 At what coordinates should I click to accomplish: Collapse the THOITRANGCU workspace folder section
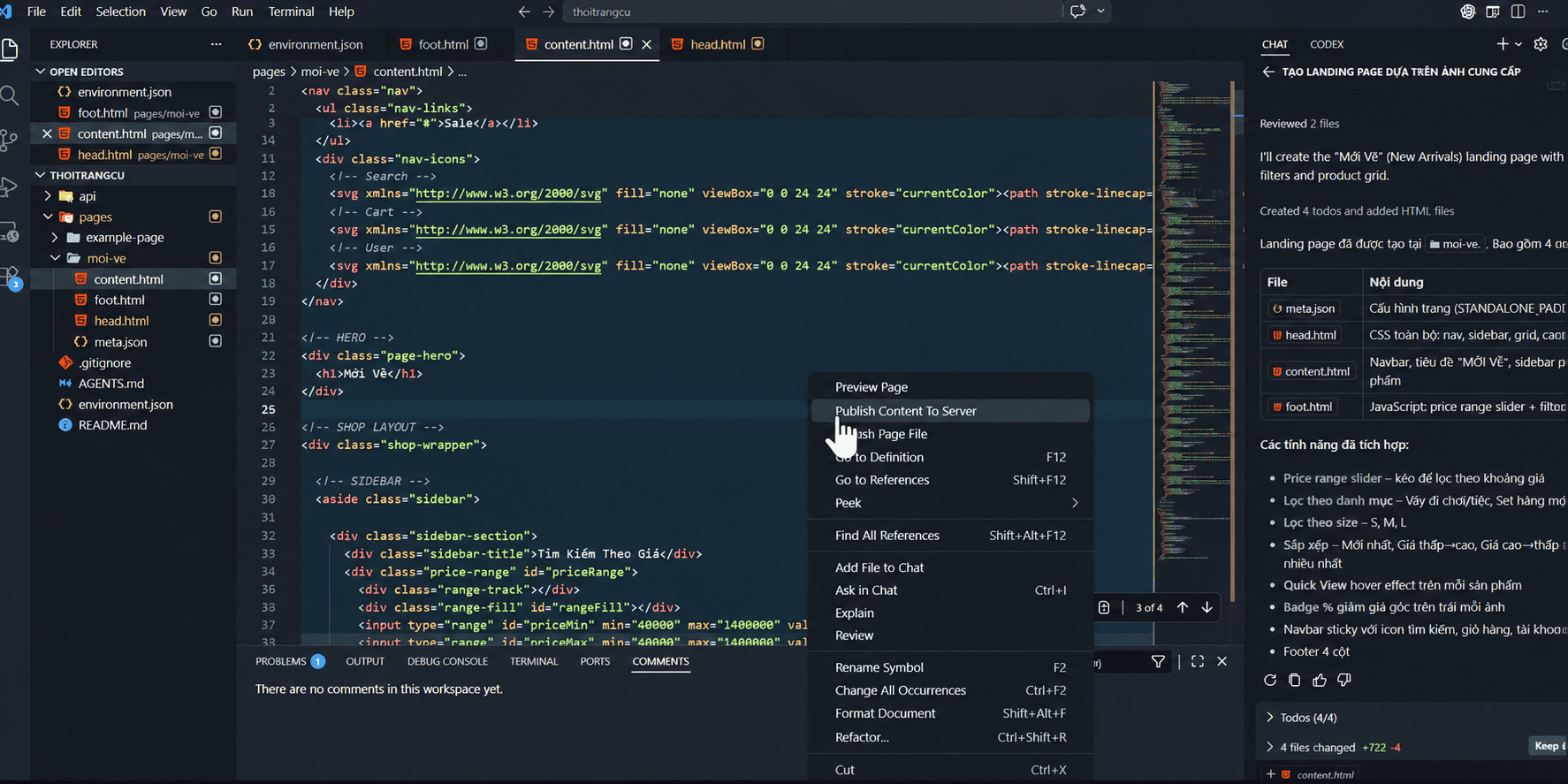tap(40, 175)
